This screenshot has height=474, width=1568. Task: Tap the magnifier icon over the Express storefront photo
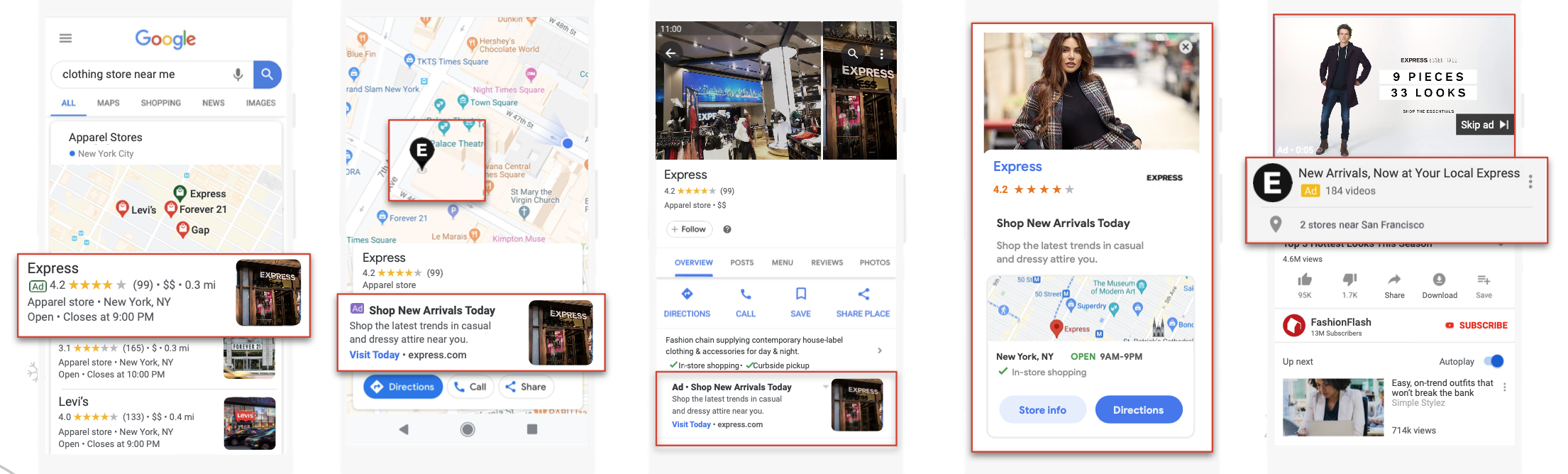(x=853, y=53)
